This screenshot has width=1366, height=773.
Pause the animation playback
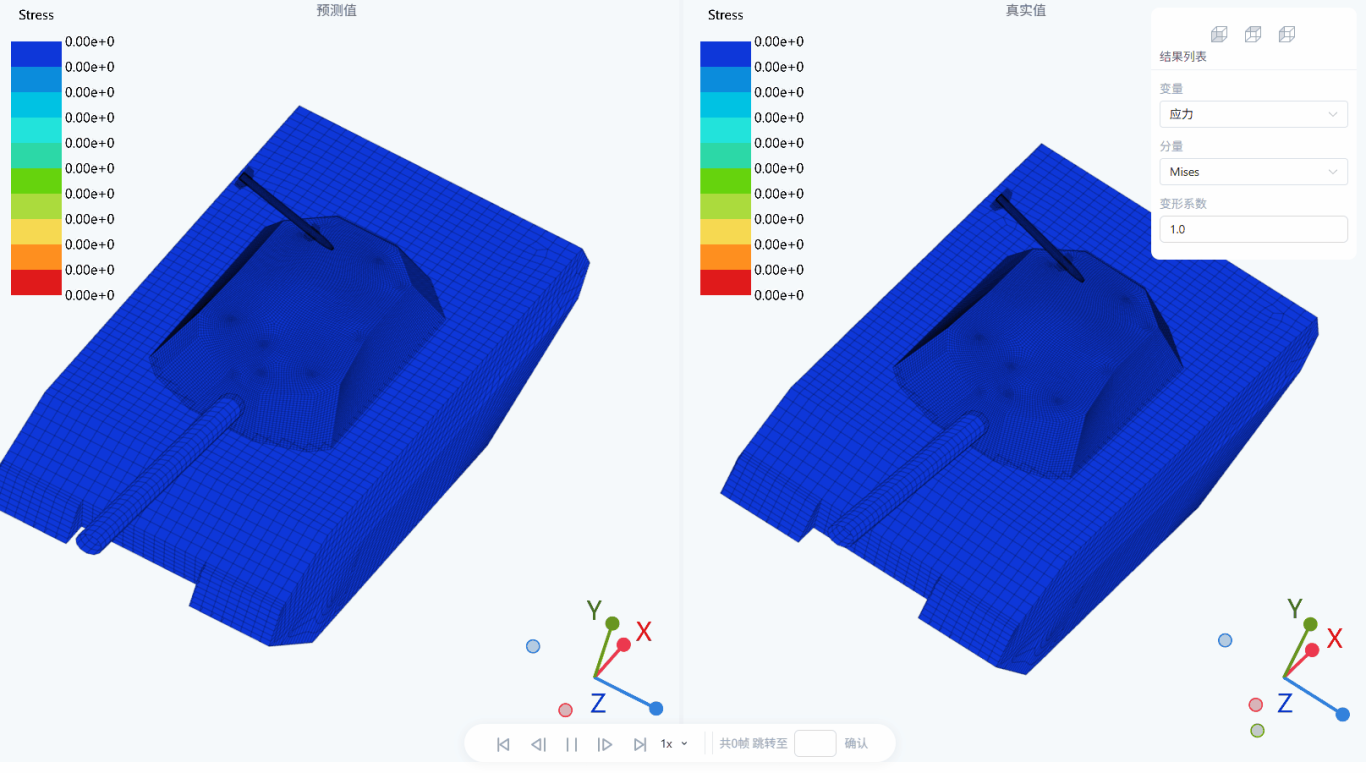[572, 744]
